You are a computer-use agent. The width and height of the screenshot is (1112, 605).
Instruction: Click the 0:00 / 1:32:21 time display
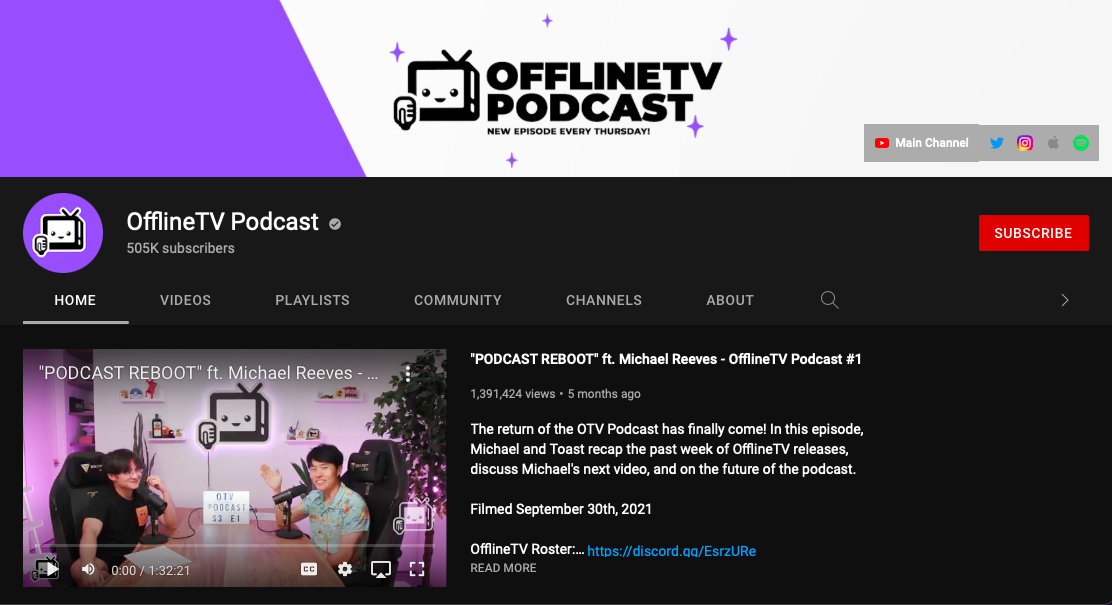150,570
